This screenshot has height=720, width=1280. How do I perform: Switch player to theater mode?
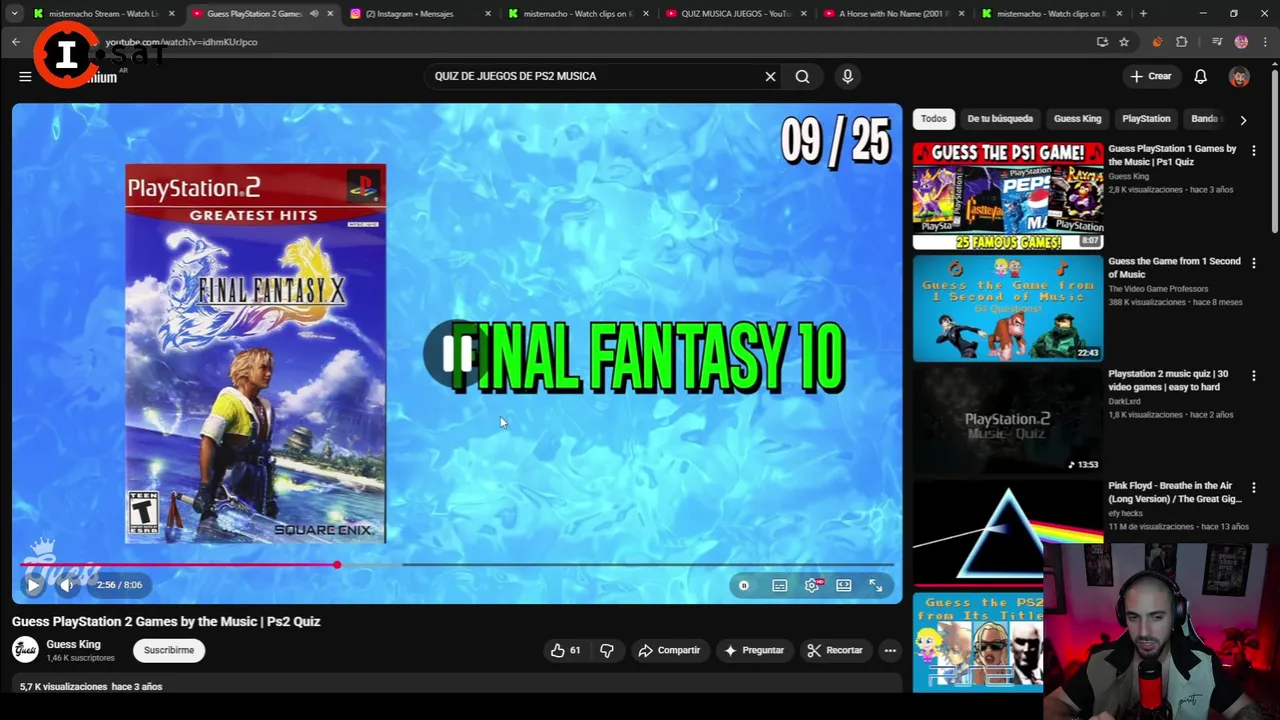tap(844, 585)
